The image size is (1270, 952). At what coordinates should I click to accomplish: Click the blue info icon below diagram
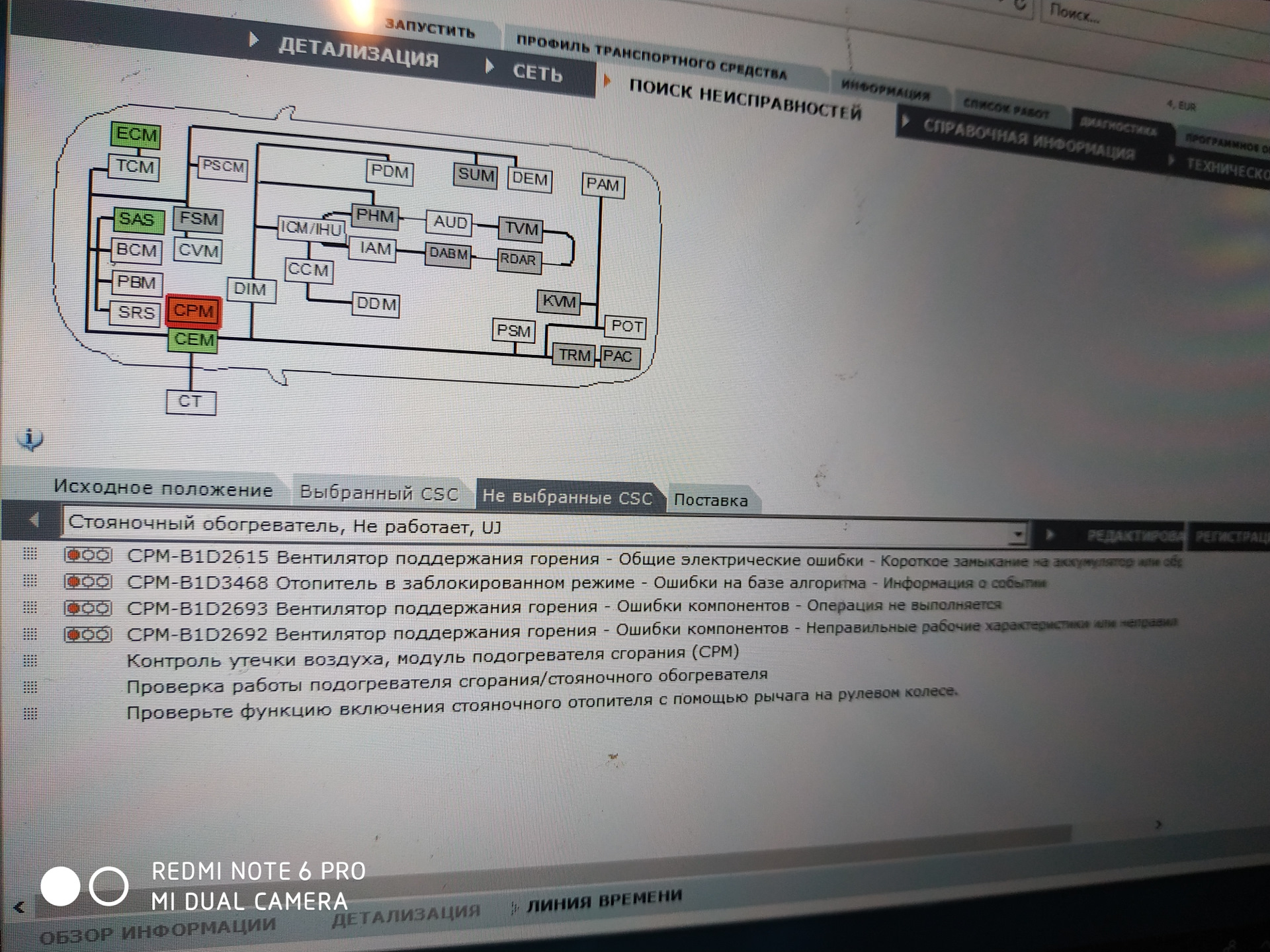(x=30, y=438)
